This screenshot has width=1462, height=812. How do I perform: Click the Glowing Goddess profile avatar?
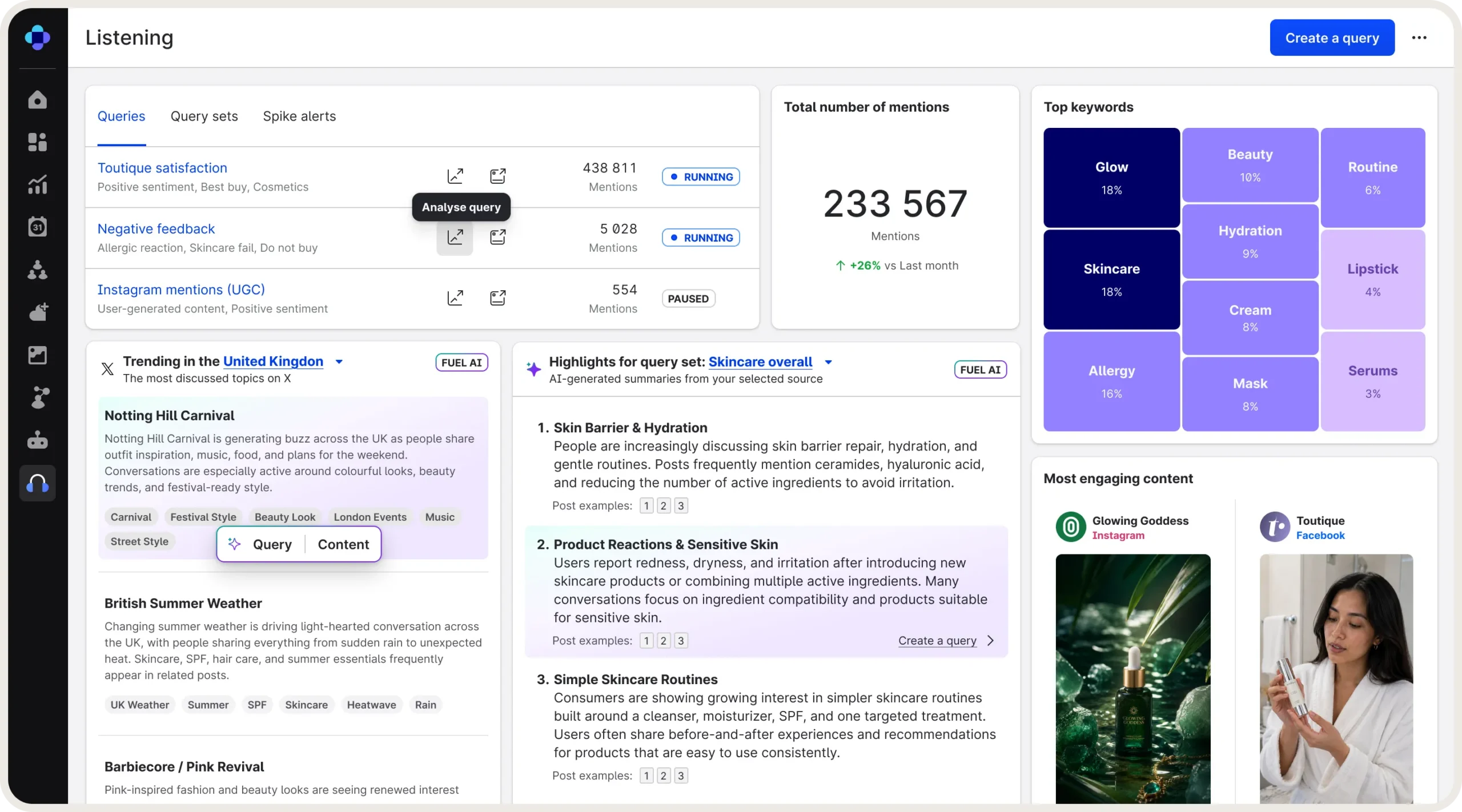(1071, 526)
